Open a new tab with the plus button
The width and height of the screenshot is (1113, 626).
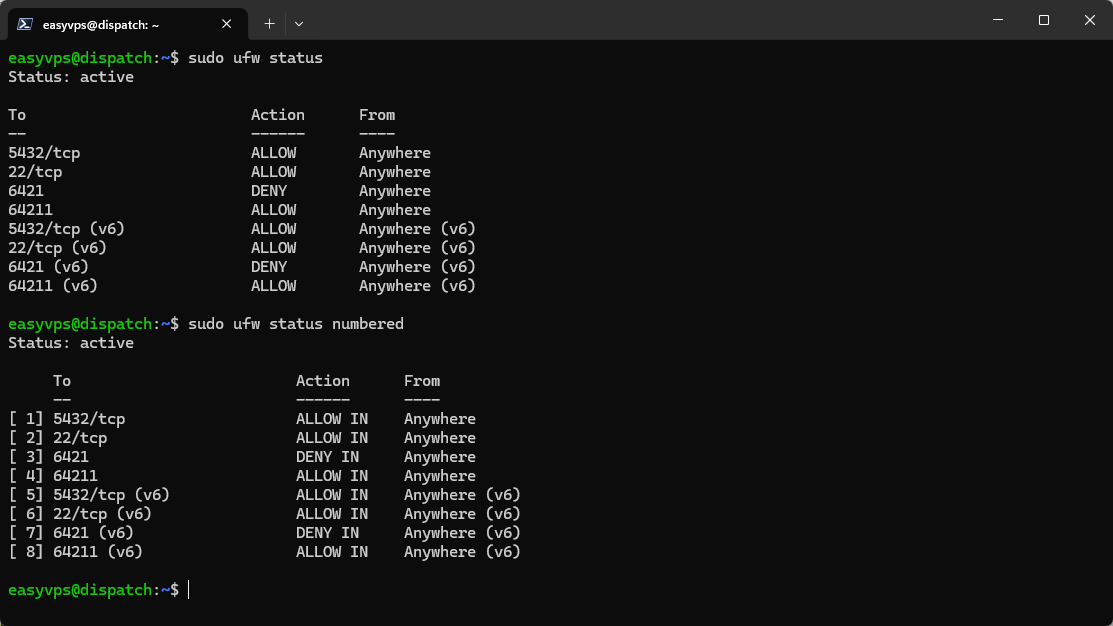tap(269, 24)
